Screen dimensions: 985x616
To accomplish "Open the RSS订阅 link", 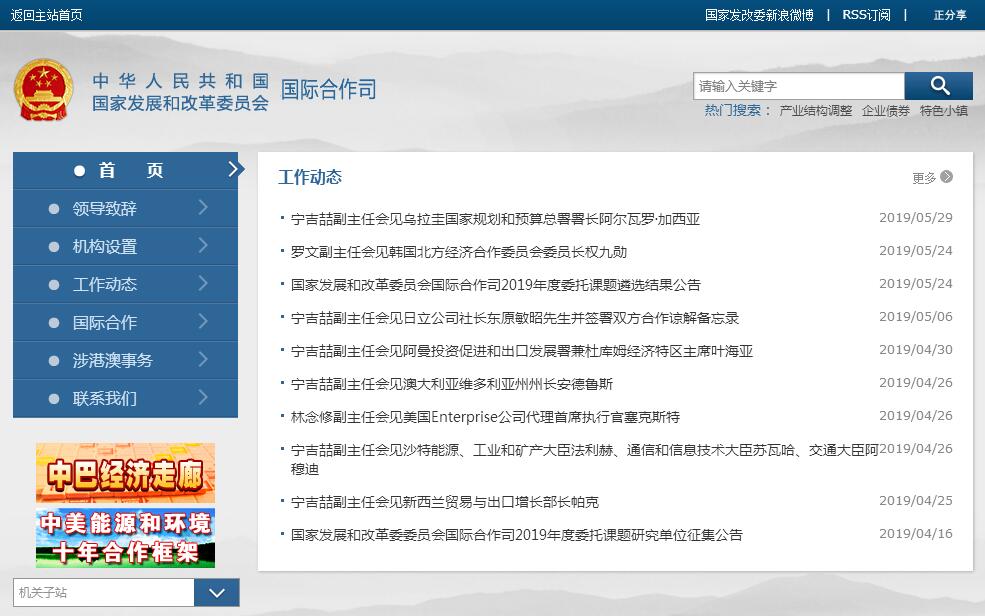I will [x=866, y=15].
